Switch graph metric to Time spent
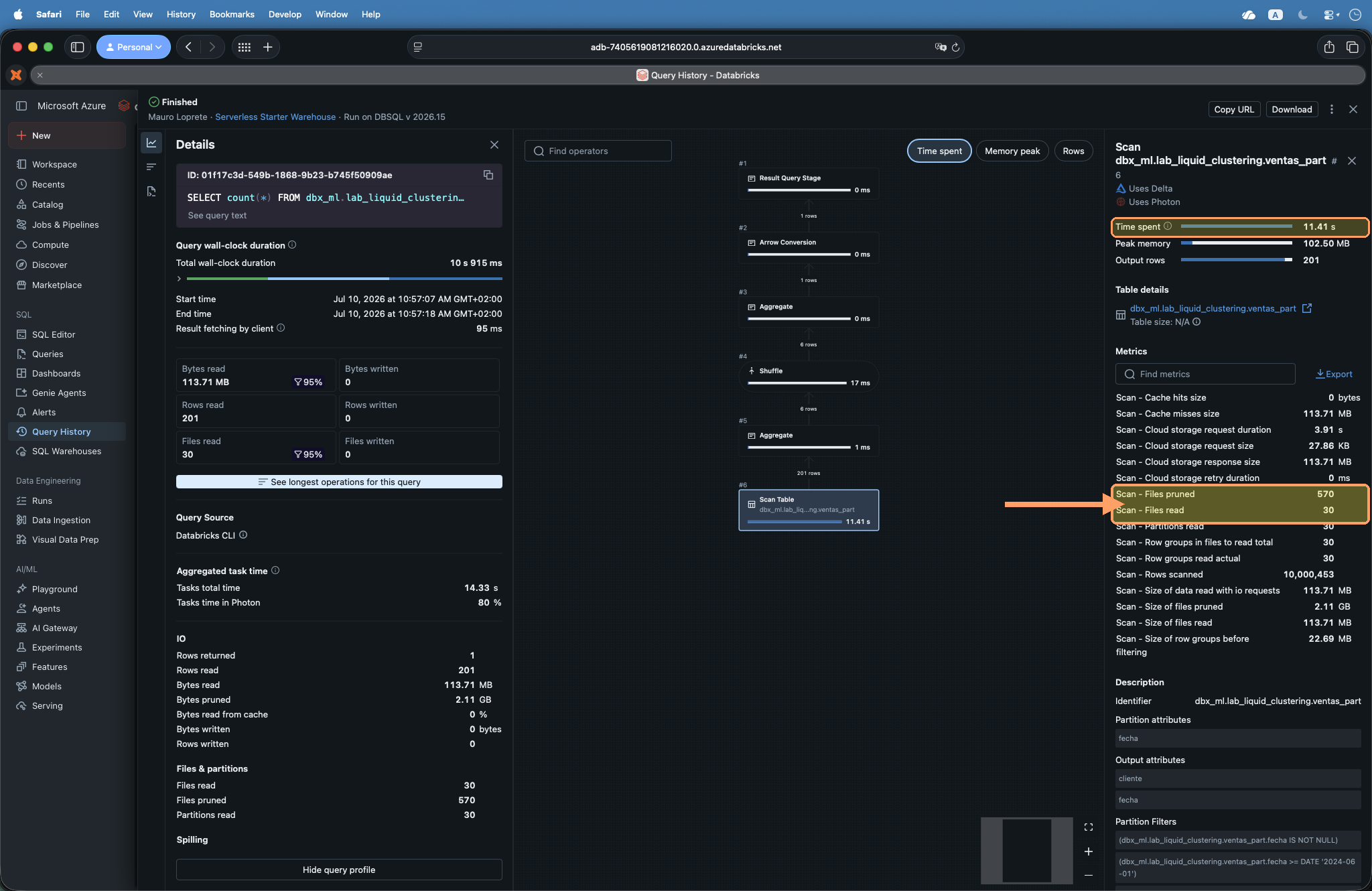The height and width of the screenshot is (891, 1372). [939, 151]
